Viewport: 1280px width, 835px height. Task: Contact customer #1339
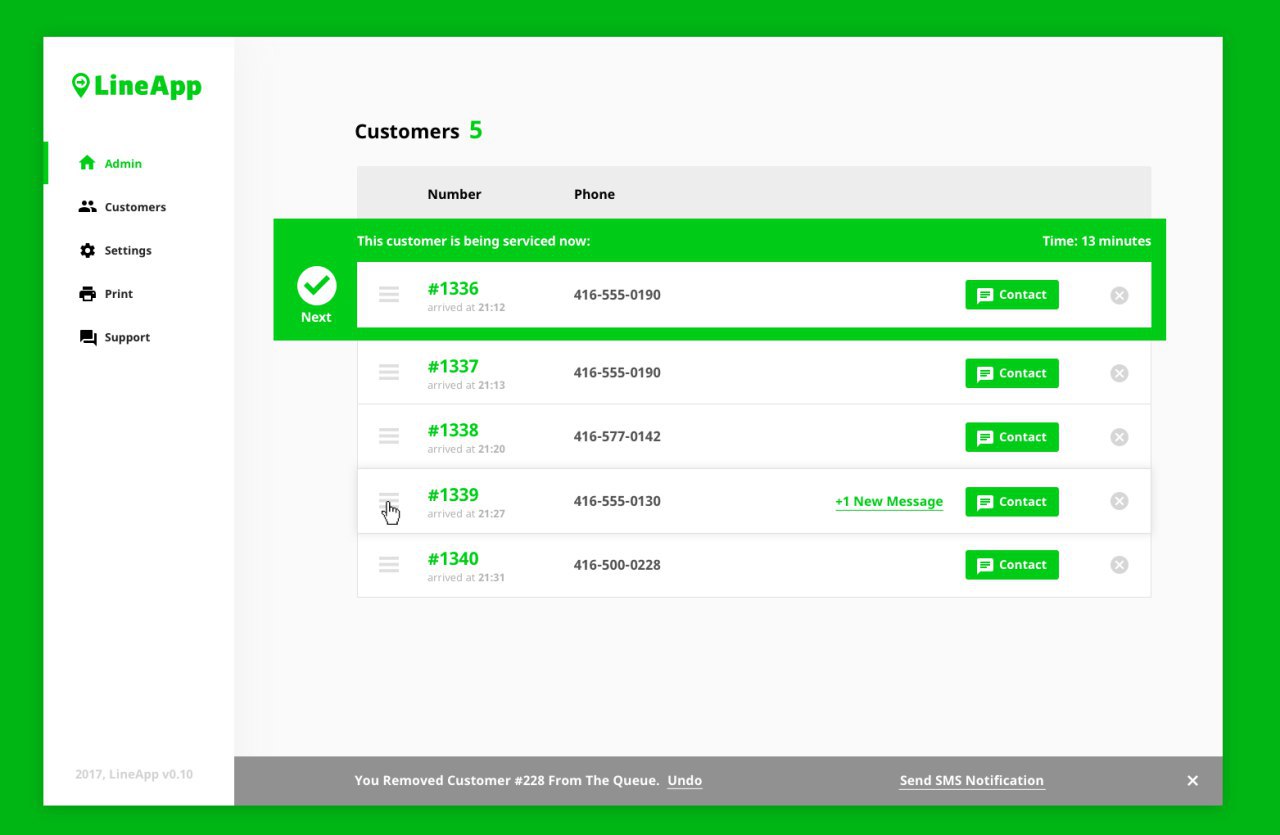[1012, 502]
